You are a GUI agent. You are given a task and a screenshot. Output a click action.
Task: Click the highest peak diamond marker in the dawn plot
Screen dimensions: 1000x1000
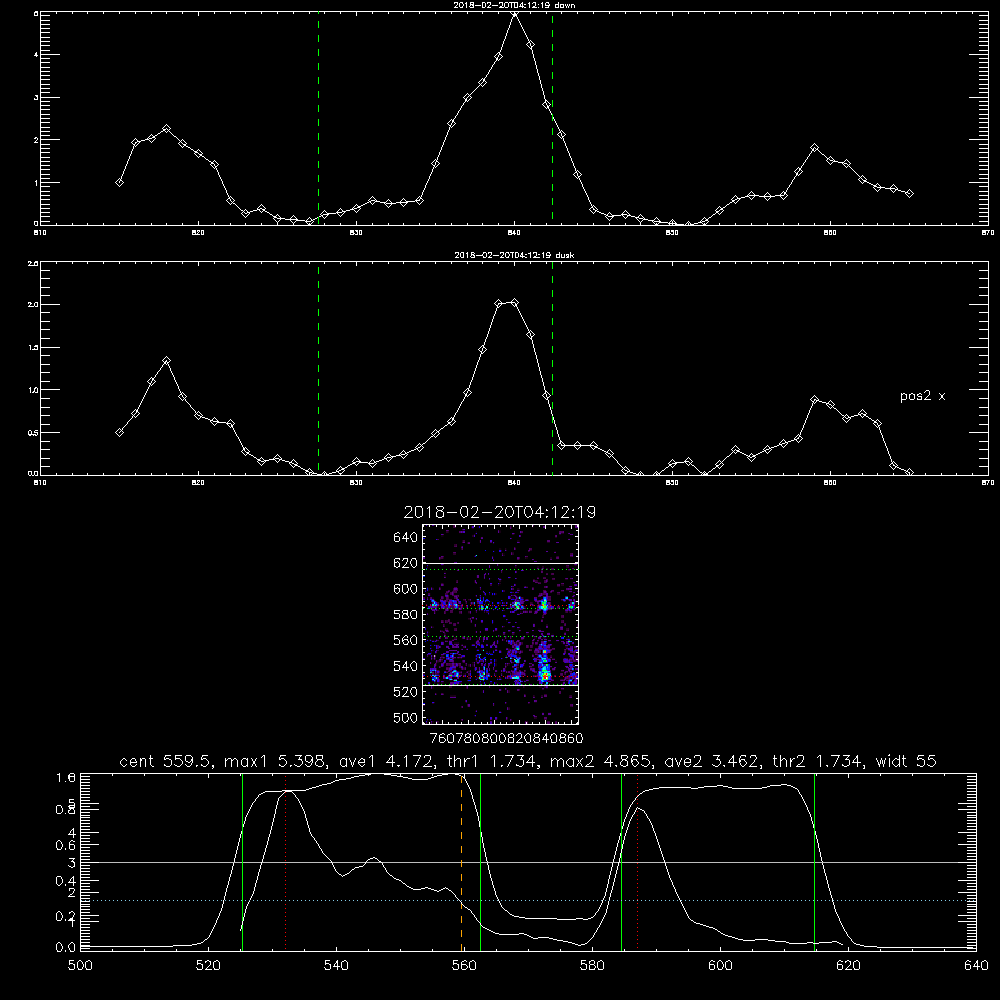[515, 14]
